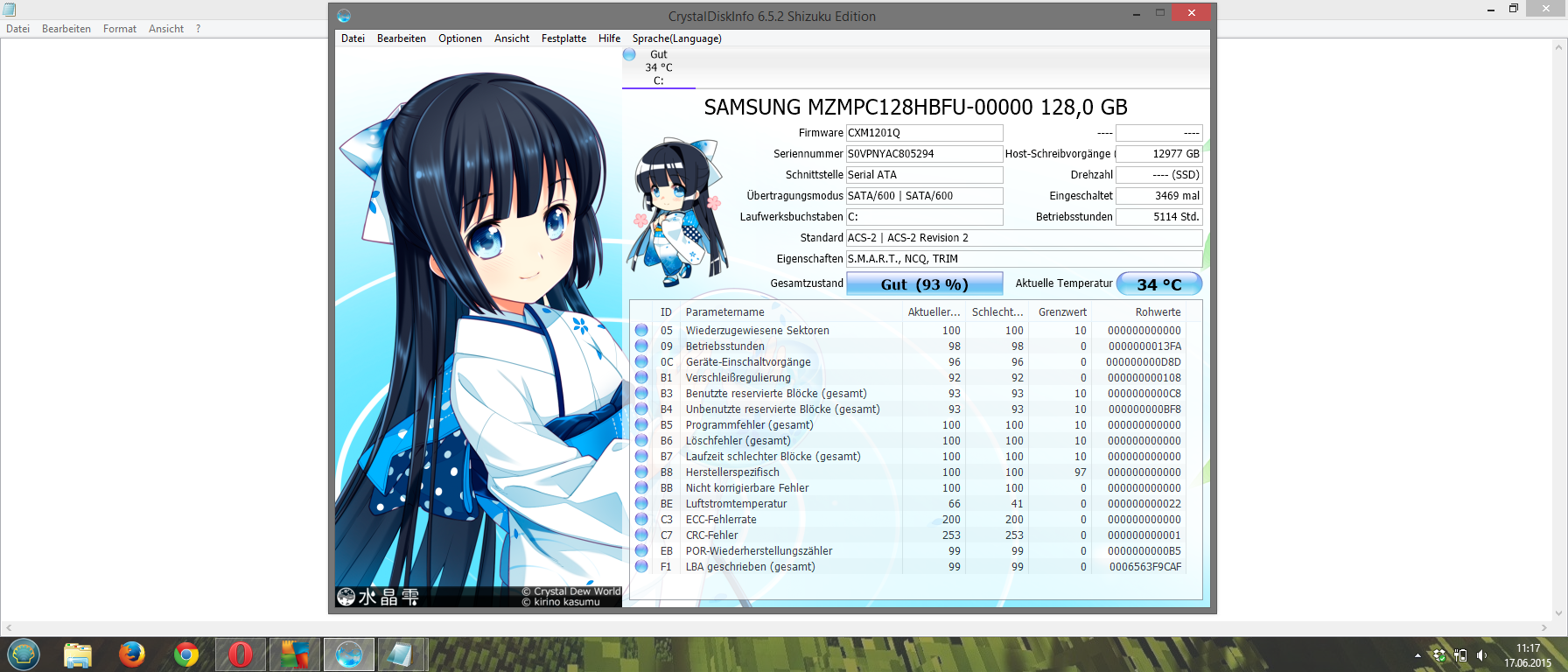Click status icon for Laufzeit schlechter Blöcke row
The image size is (1568, 672).
click(641, 456)
